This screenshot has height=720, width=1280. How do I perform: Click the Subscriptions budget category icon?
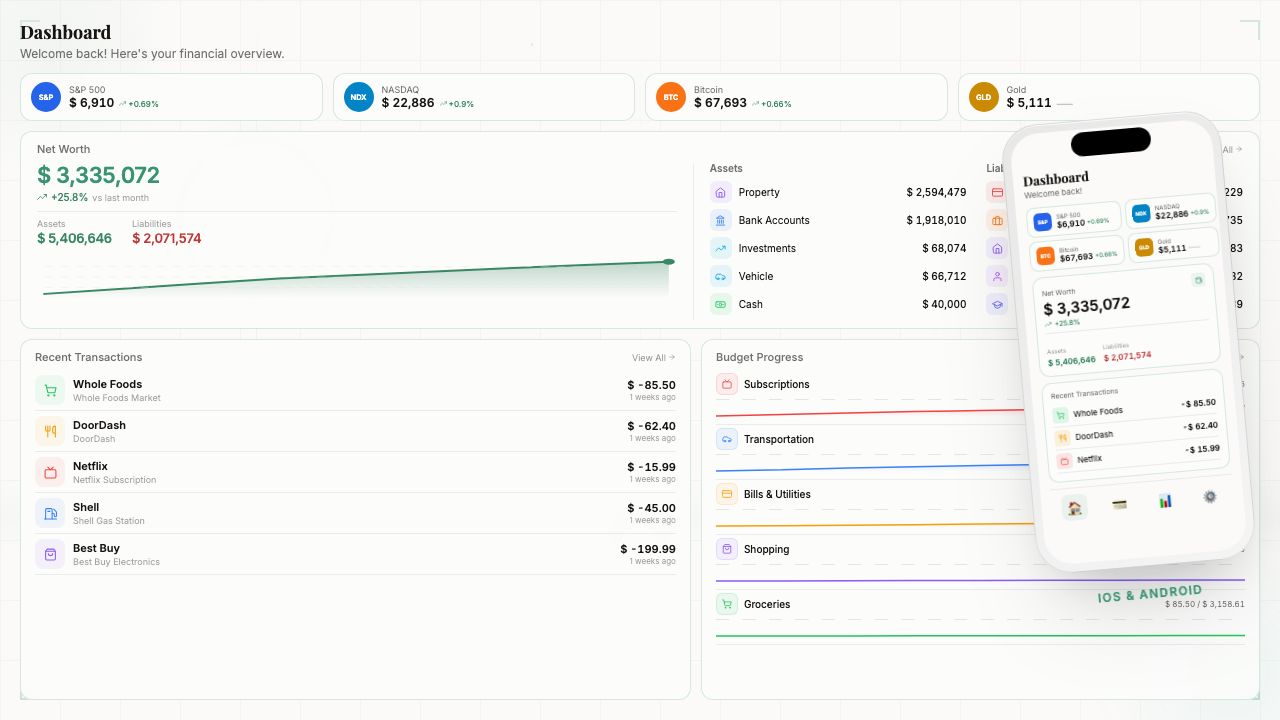coord(727,384)
